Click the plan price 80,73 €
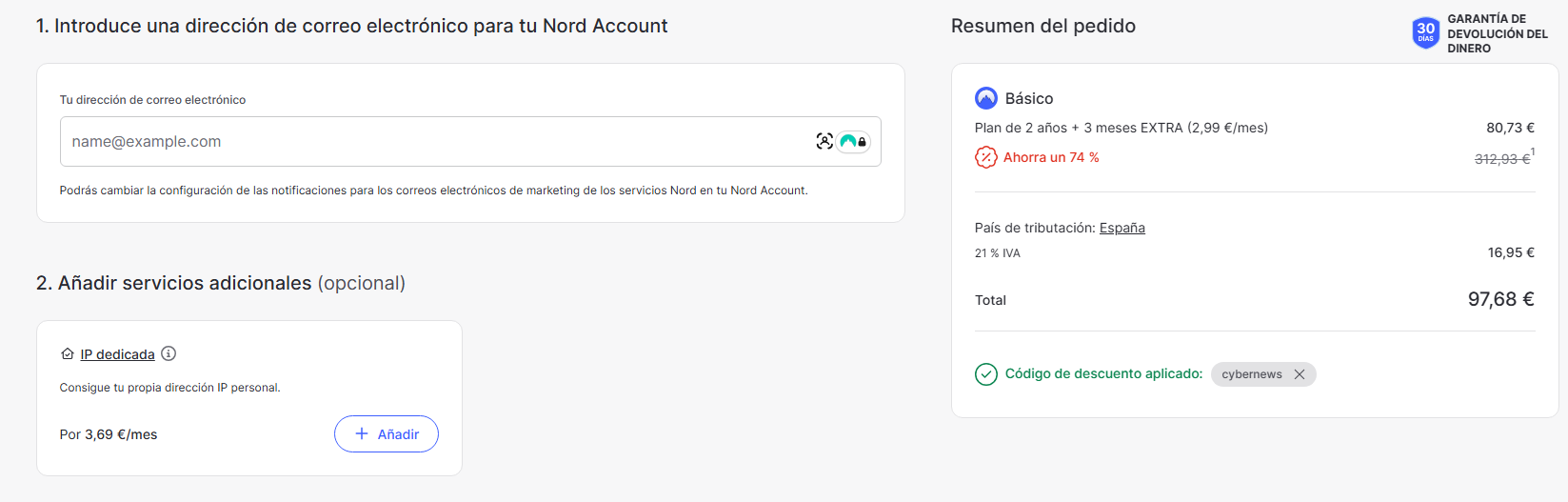 (1511, 128)
